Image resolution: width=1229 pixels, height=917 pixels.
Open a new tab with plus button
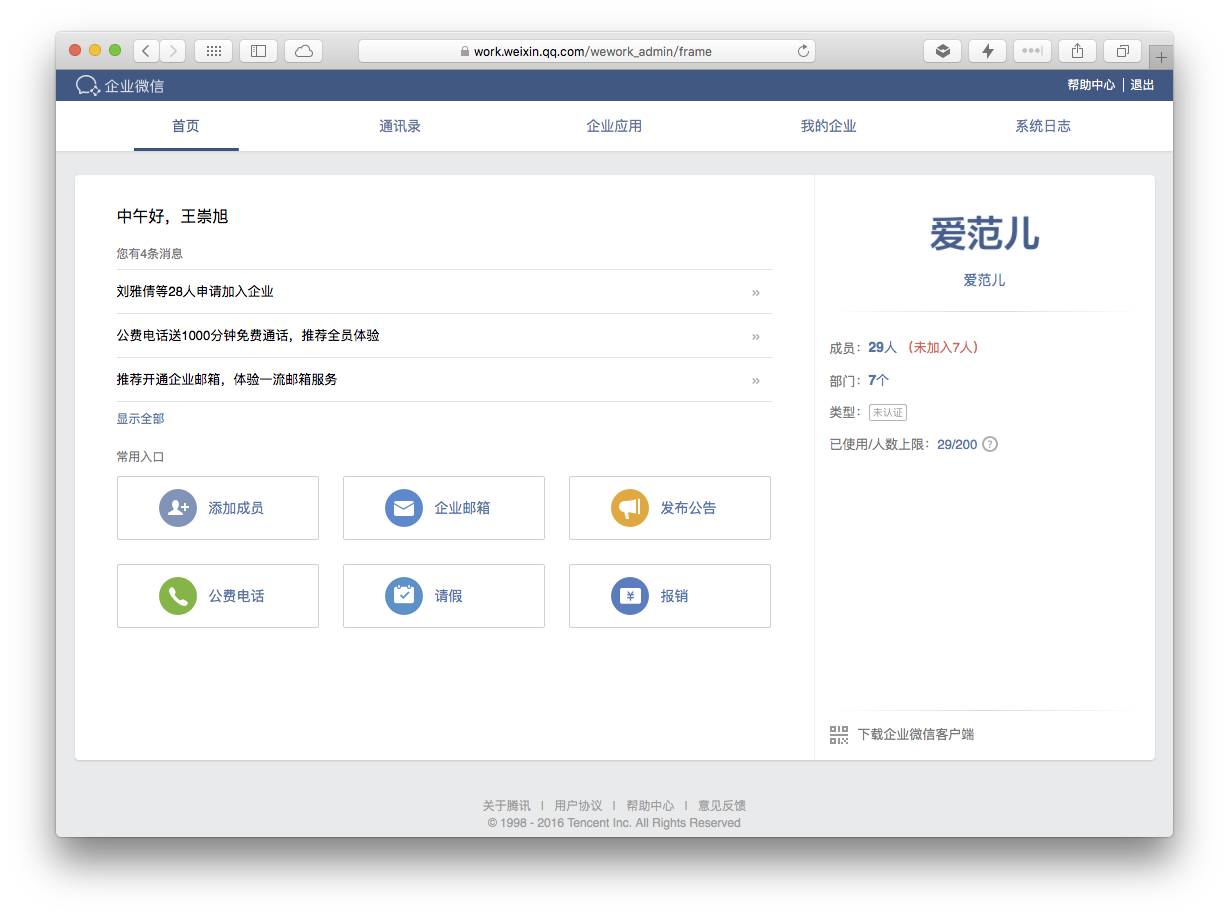tap(1161, 57)
